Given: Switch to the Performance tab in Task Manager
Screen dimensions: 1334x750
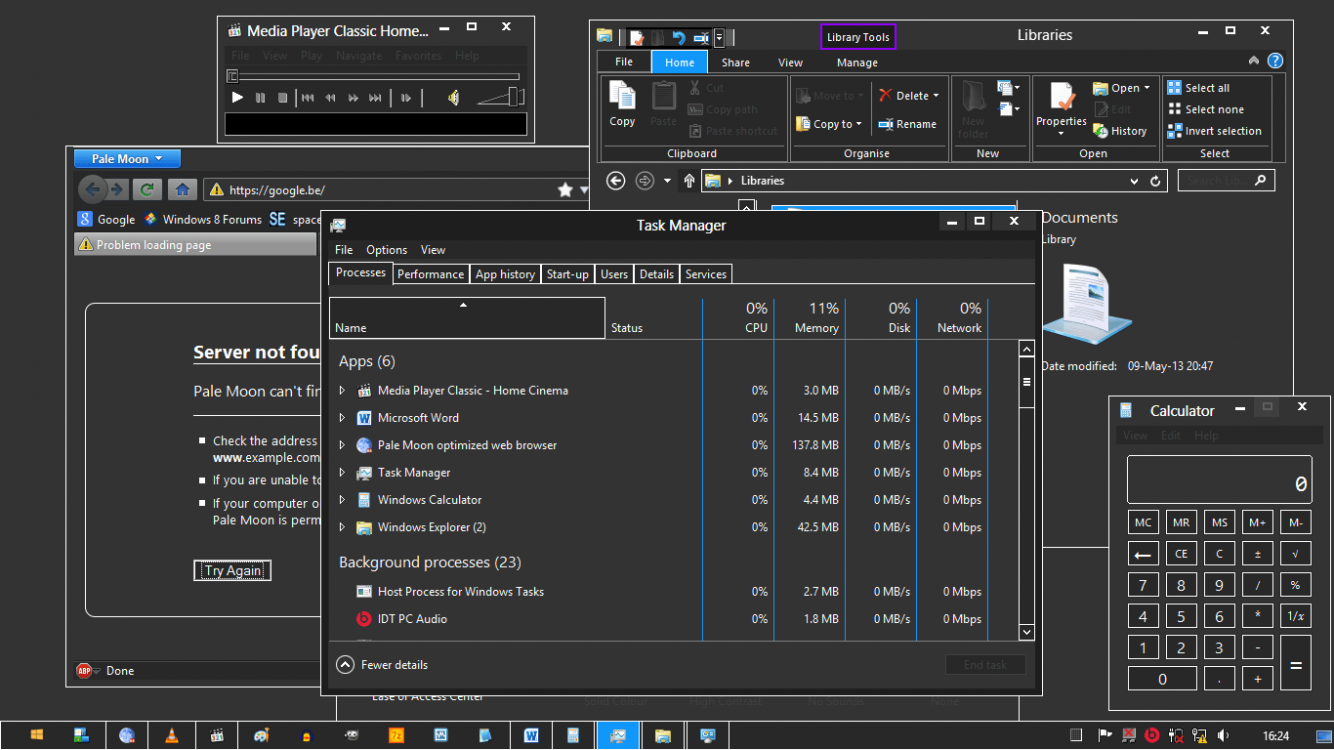Looking at the screenshot, I should pyautogui.click(x=430, y=274).
